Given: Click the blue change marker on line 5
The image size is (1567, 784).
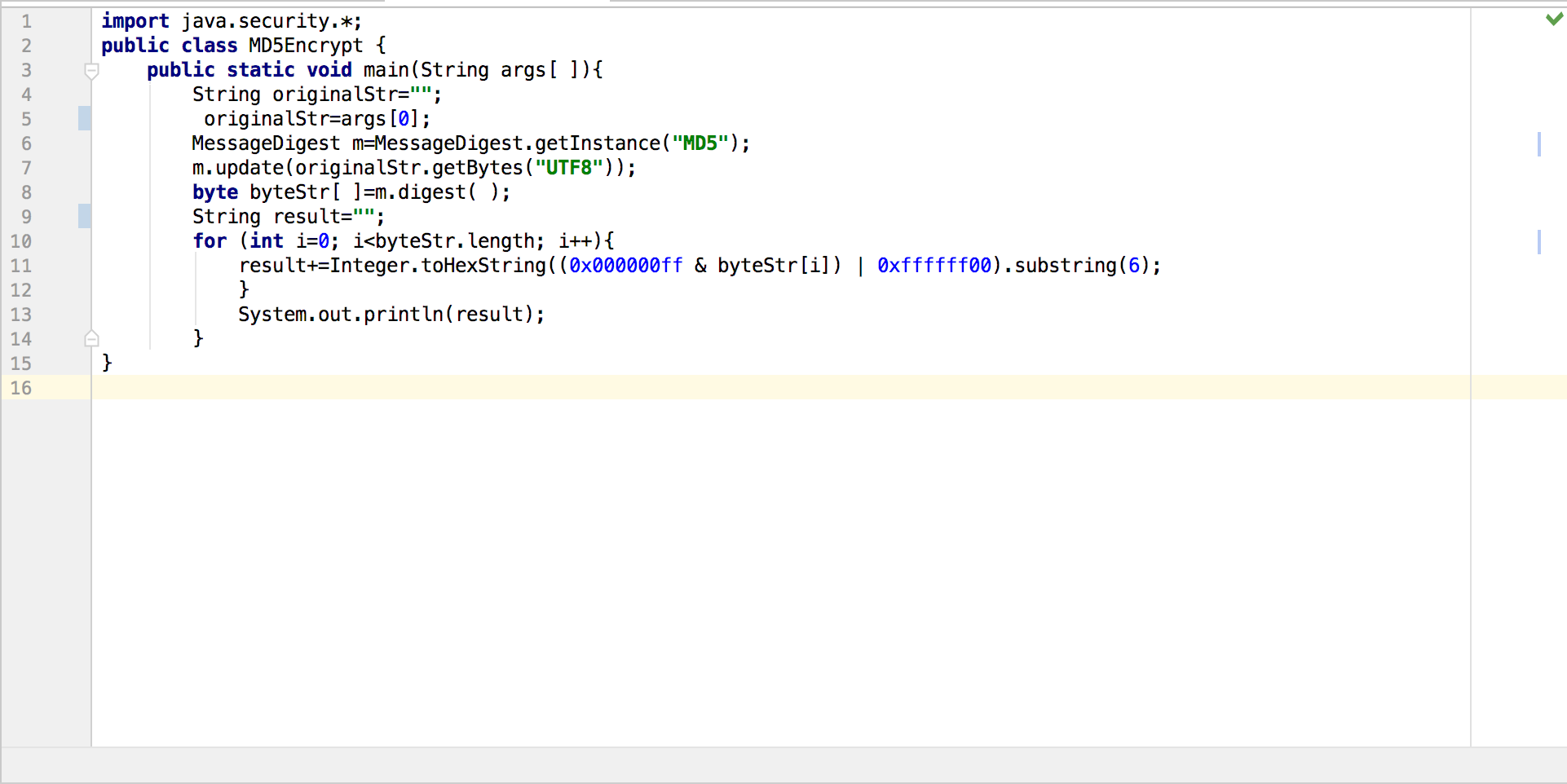Looking at the screenshot, I should coord(85,119).
